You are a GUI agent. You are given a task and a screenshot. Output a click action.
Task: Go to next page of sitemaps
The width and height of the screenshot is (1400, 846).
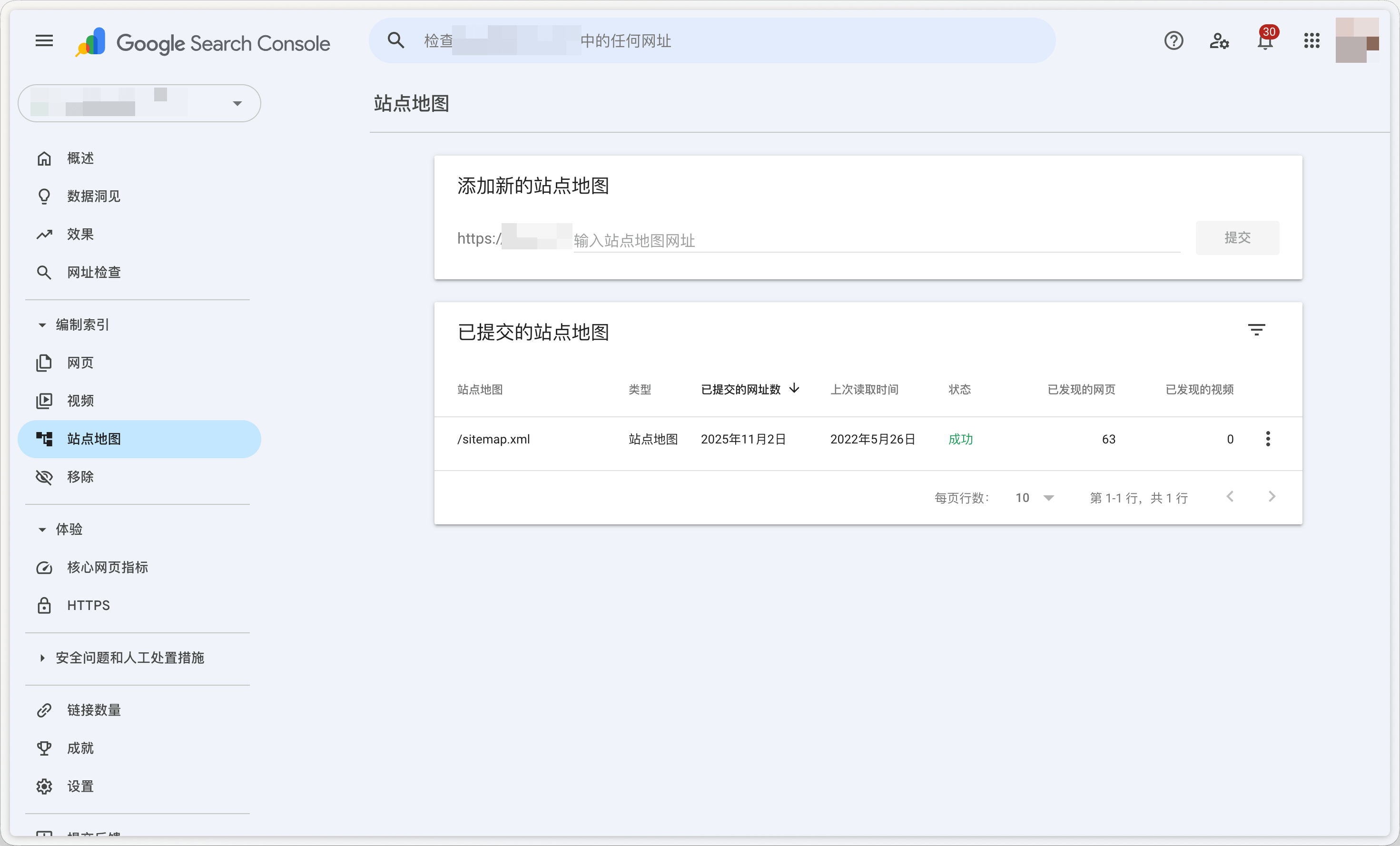(1272, 497)
